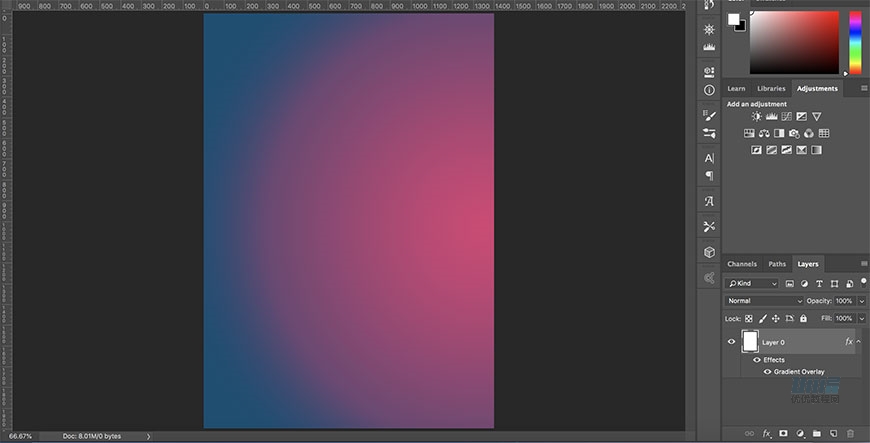Open the Normal blend mode dropdown
Image resolution: width=870 pixels, height=443 pixels.
[x=765, y=301]
